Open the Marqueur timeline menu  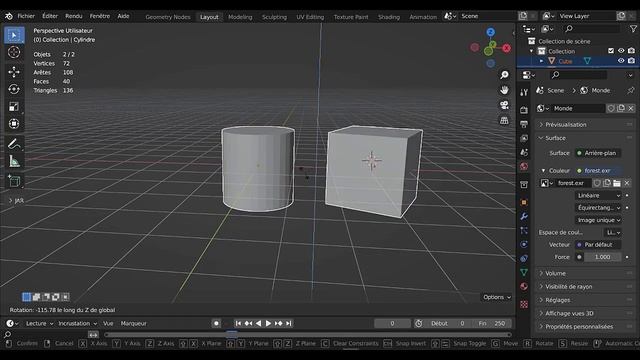pos(133,323)
